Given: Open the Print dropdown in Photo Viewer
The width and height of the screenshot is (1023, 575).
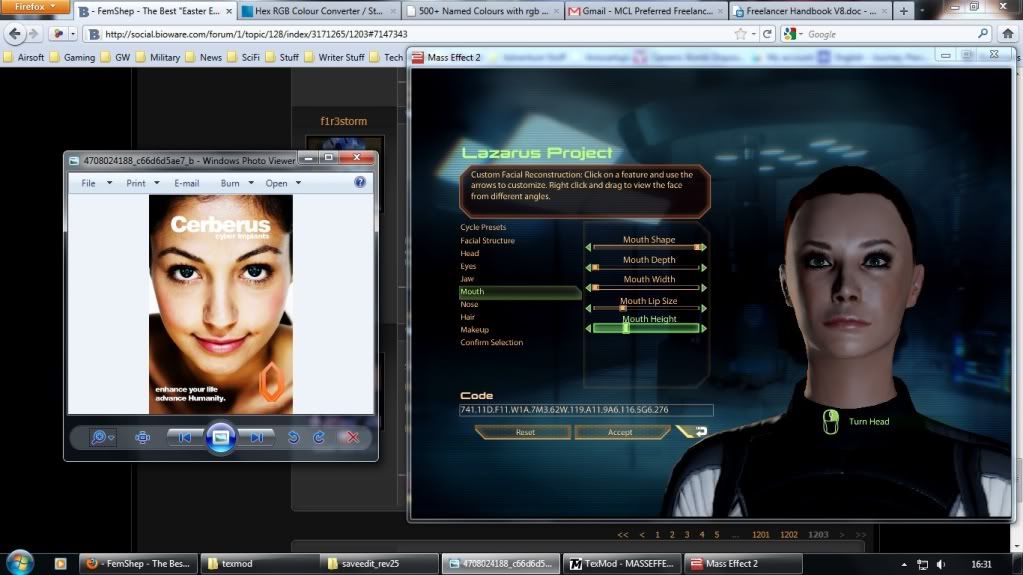Looking at the screenshot, I should [142, 183].
